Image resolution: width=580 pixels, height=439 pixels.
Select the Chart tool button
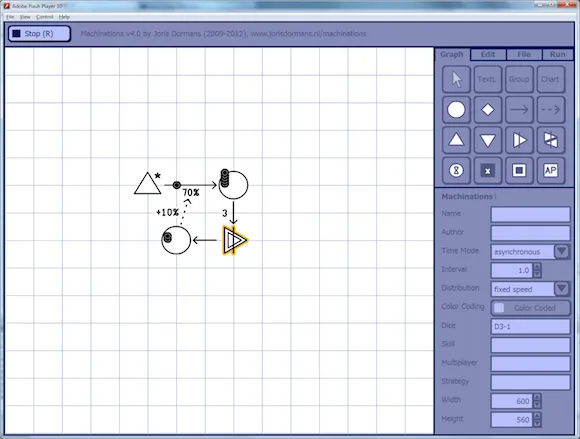[x=550, y=79]
